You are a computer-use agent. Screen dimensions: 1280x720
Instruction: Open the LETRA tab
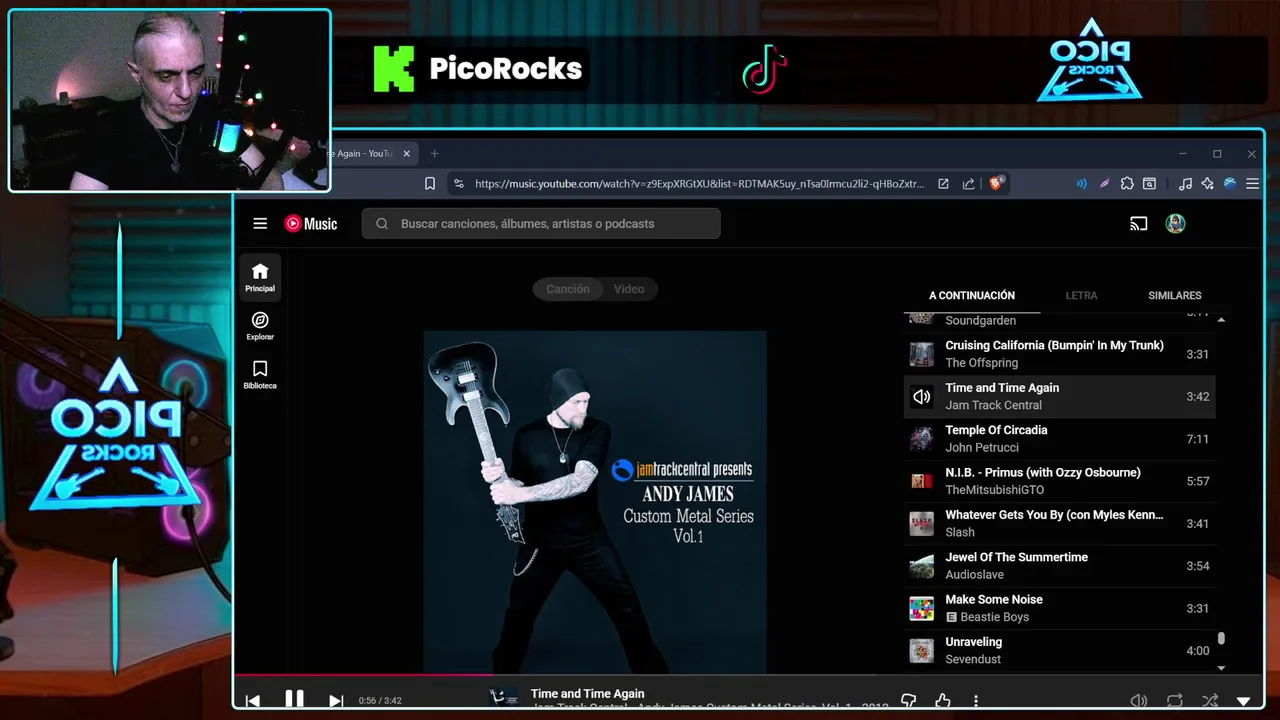click(1081, 296)
